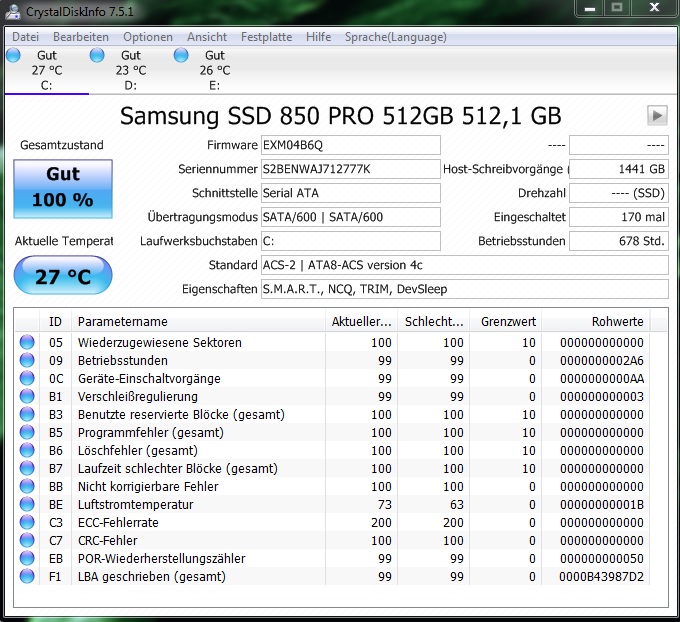
Task: Select the Wiederzugewiesene Sektoren row
Action: point(332,342)
